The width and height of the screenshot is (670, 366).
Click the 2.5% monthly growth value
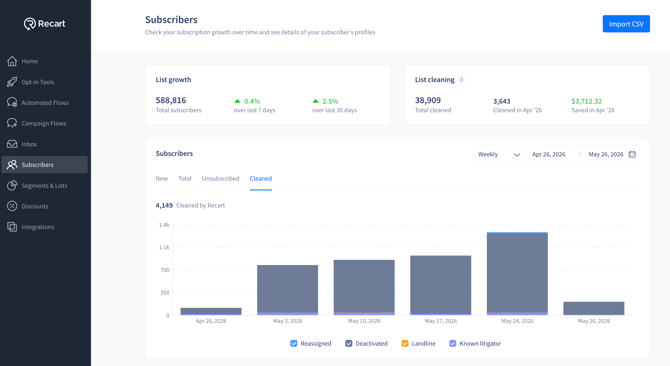pos(330,101)
